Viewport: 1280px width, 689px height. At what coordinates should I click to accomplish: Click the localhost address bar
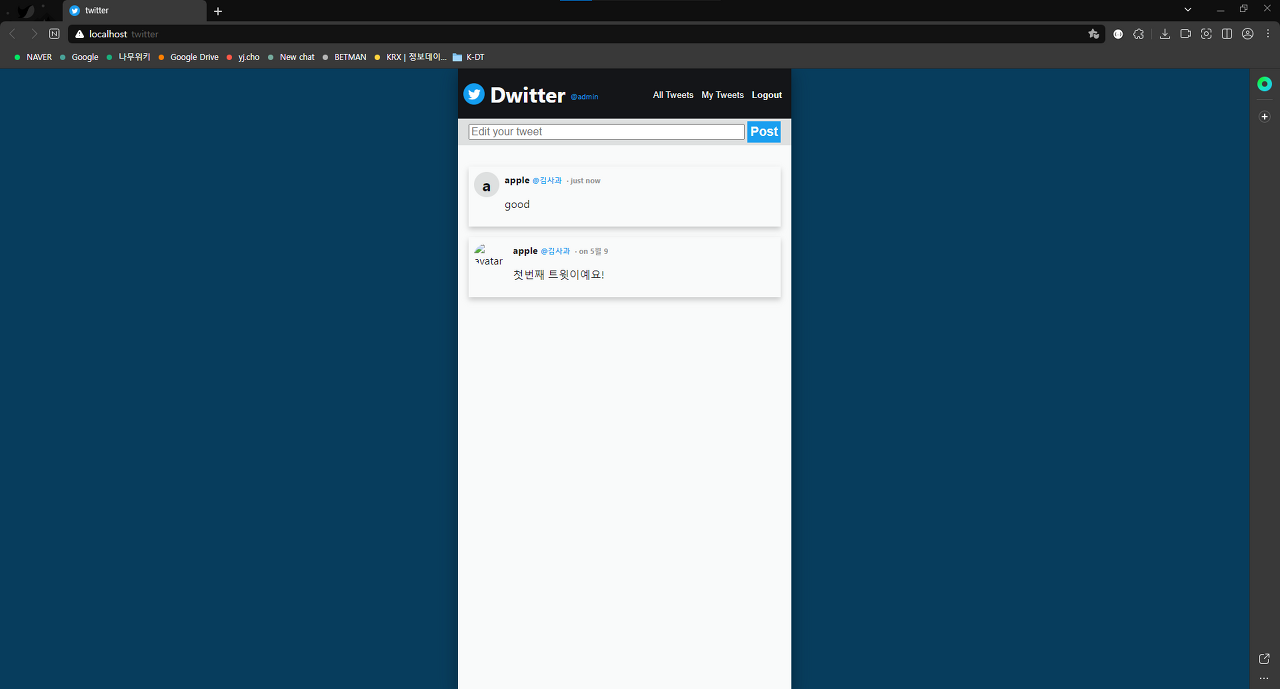(585, 34)
